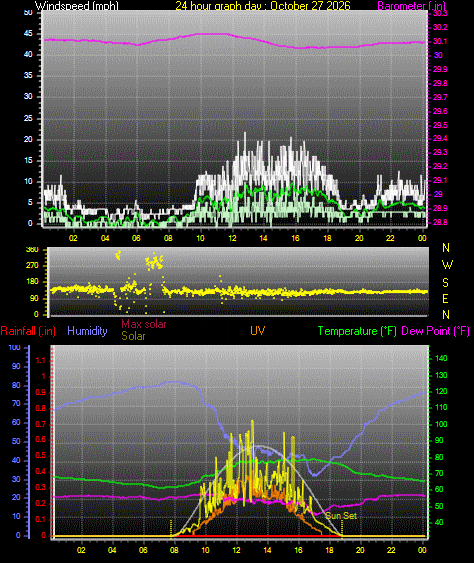The height and width of the screenshot is (563, 474).
Task: Click the '22' hour label under bottom chart
Action: [391, 550]
